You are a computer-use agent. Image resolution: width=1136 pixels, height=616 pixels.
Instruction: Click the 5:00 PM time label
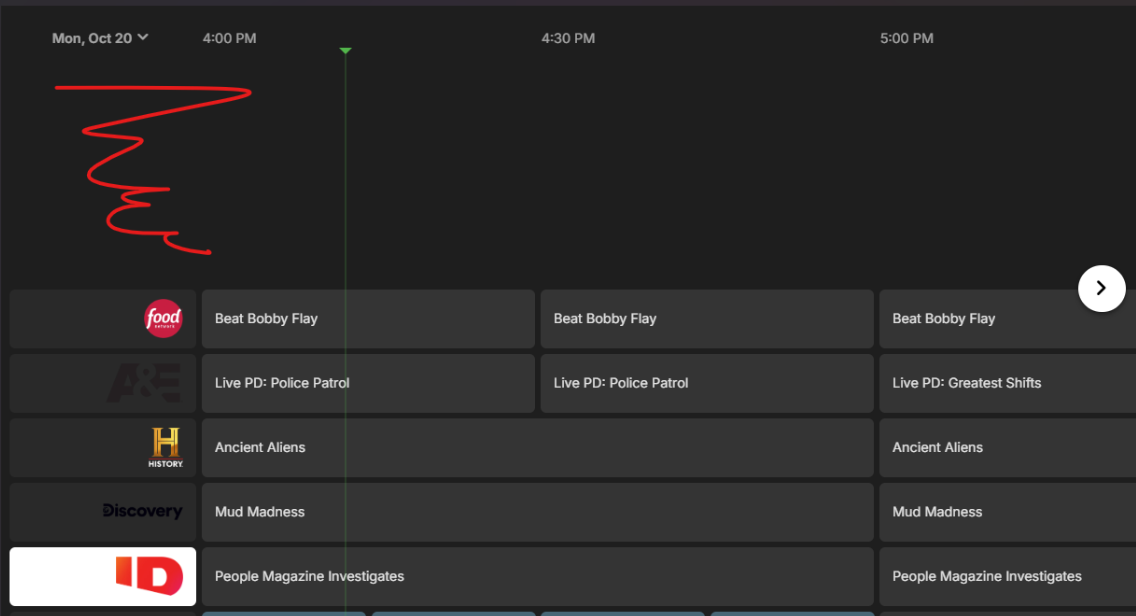pos(906,38)
